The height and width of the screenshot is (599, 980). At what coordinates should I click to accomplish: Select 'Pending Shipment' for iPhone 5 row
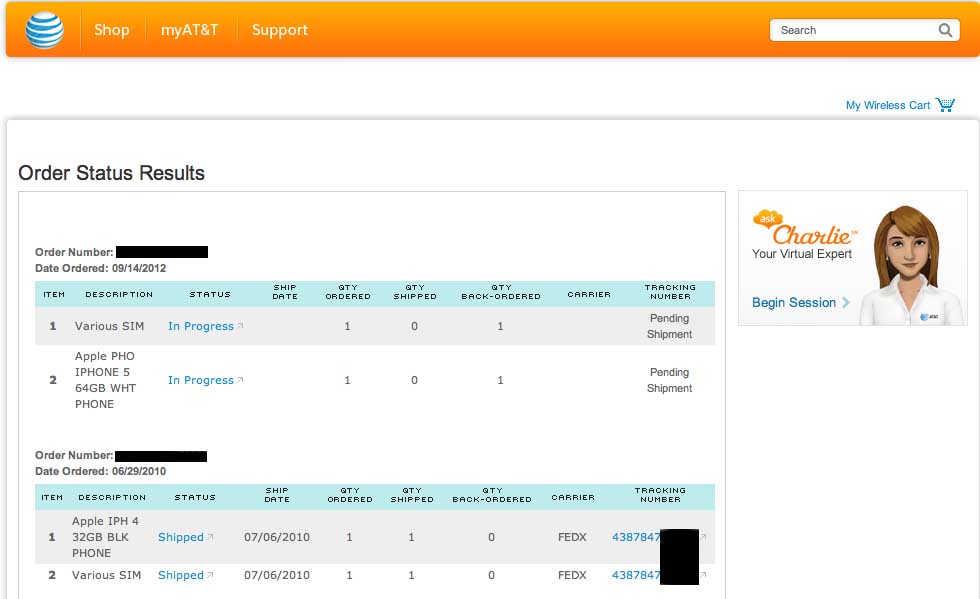click(669, 380)
